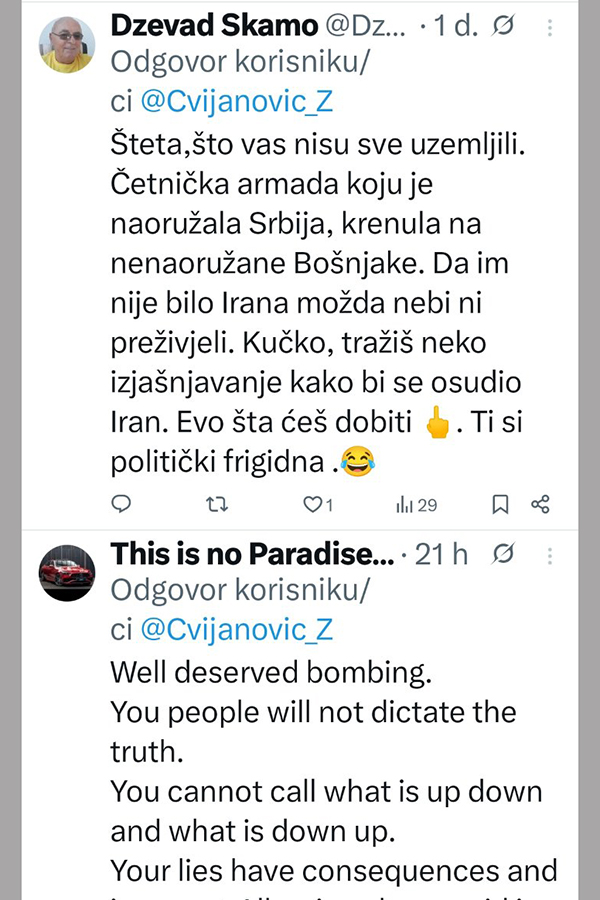Bookmark Dzevad Skamo's tweet
600x900 pixels.
click(x=501, y=505)
